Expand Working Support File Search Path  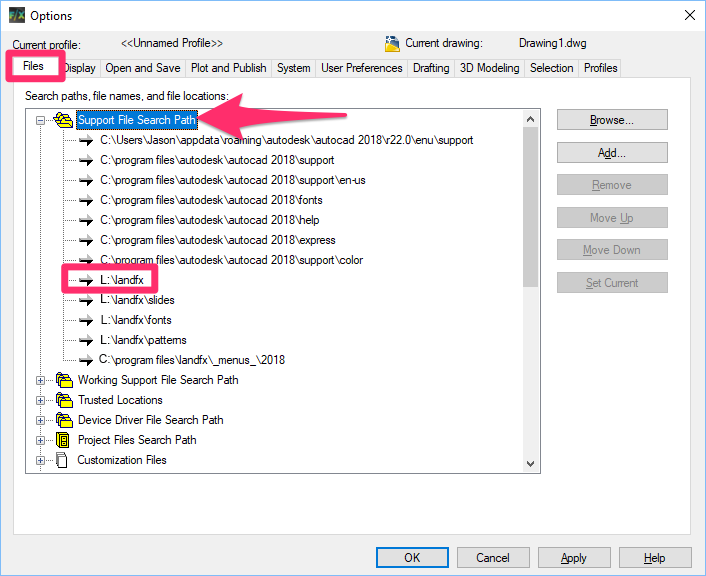41,381
